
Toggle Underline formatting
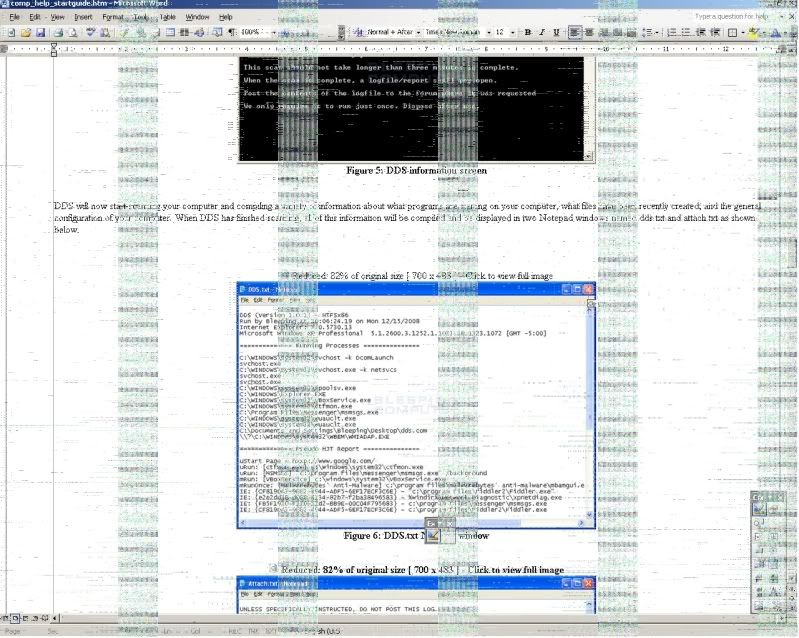point(556,33)
